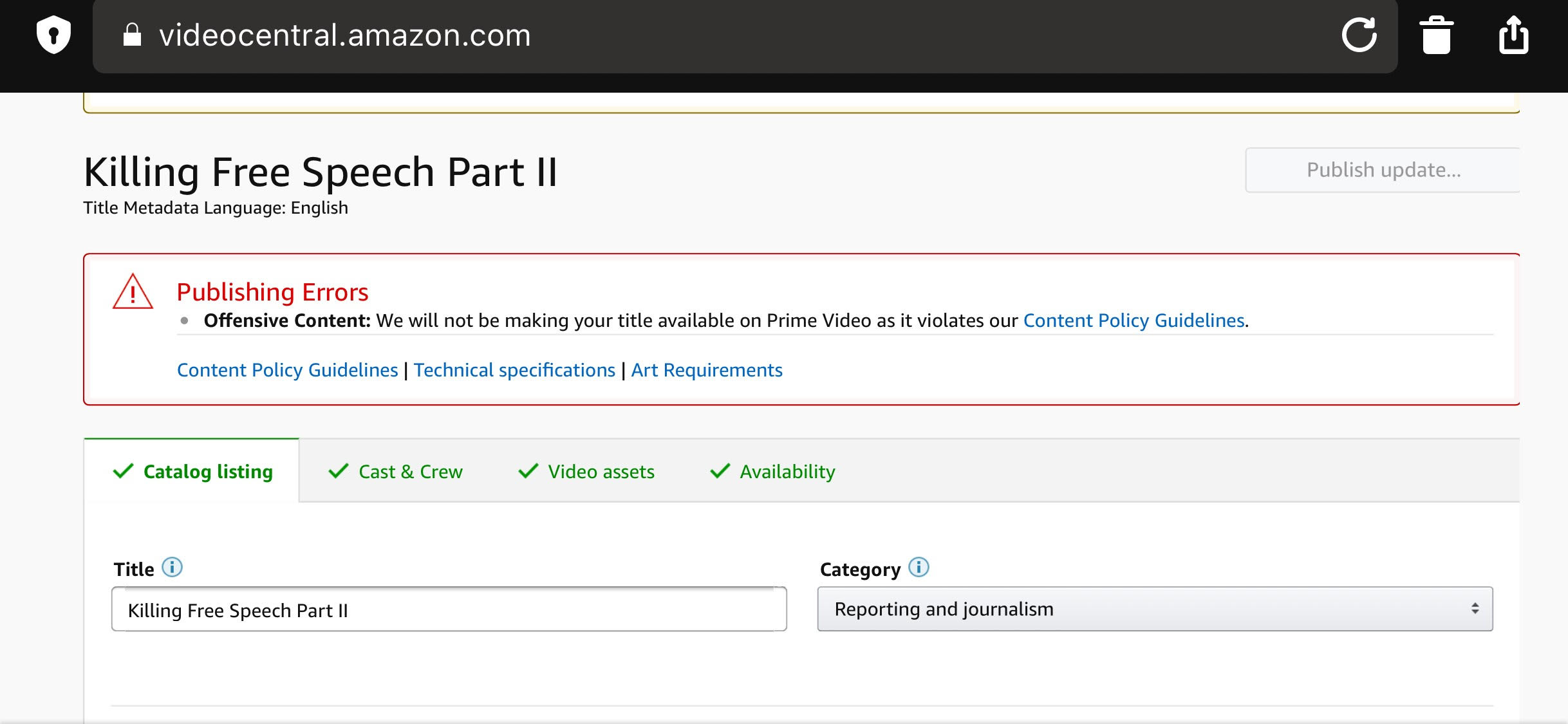
Task: Open the first Content Policy Guidelines link in the row below
Action: (x=287, y=369)
